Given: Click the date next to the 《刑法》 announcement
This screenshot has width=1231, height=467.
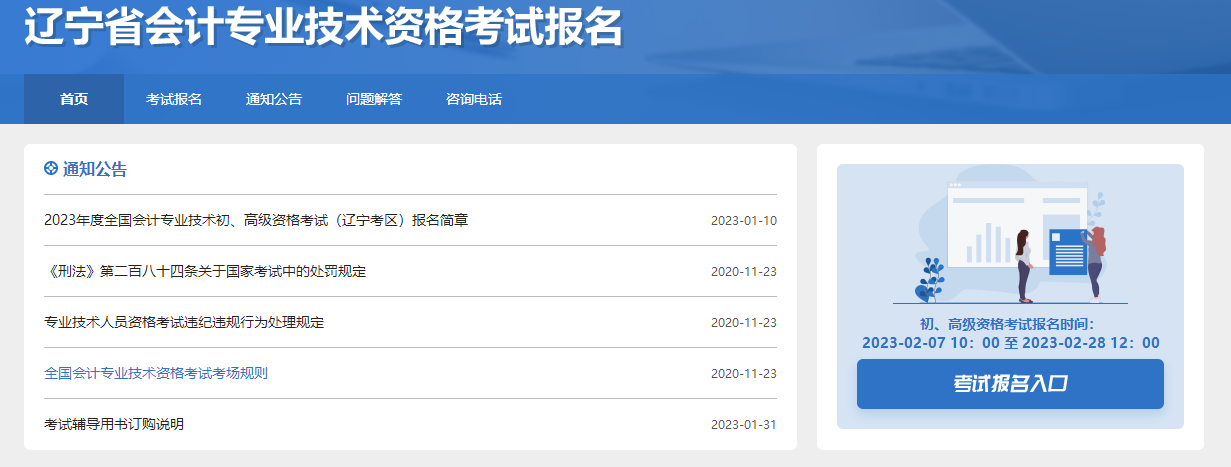Looking at the screenshot, I should pyautogui.click(x=743, y=272).
